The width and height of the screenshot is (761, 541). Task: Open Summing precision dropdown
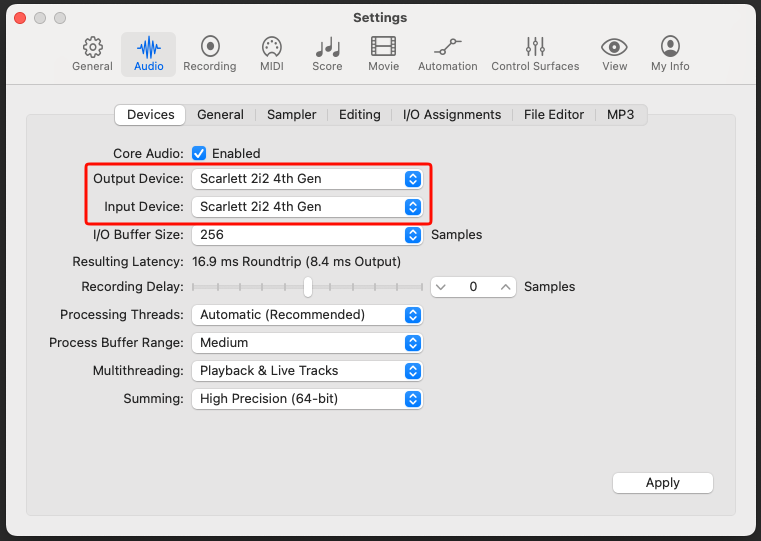307,399
